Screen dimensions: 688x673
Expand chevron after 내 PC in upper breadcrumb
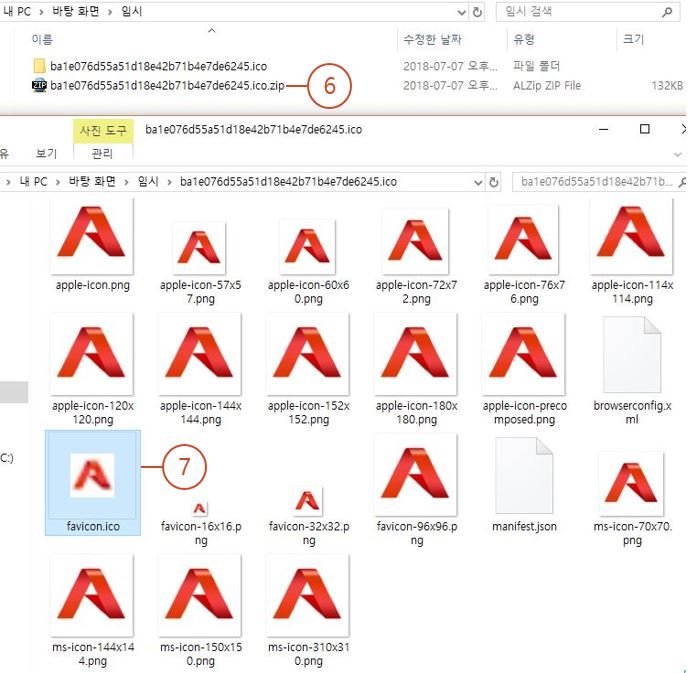pos(41,12)
